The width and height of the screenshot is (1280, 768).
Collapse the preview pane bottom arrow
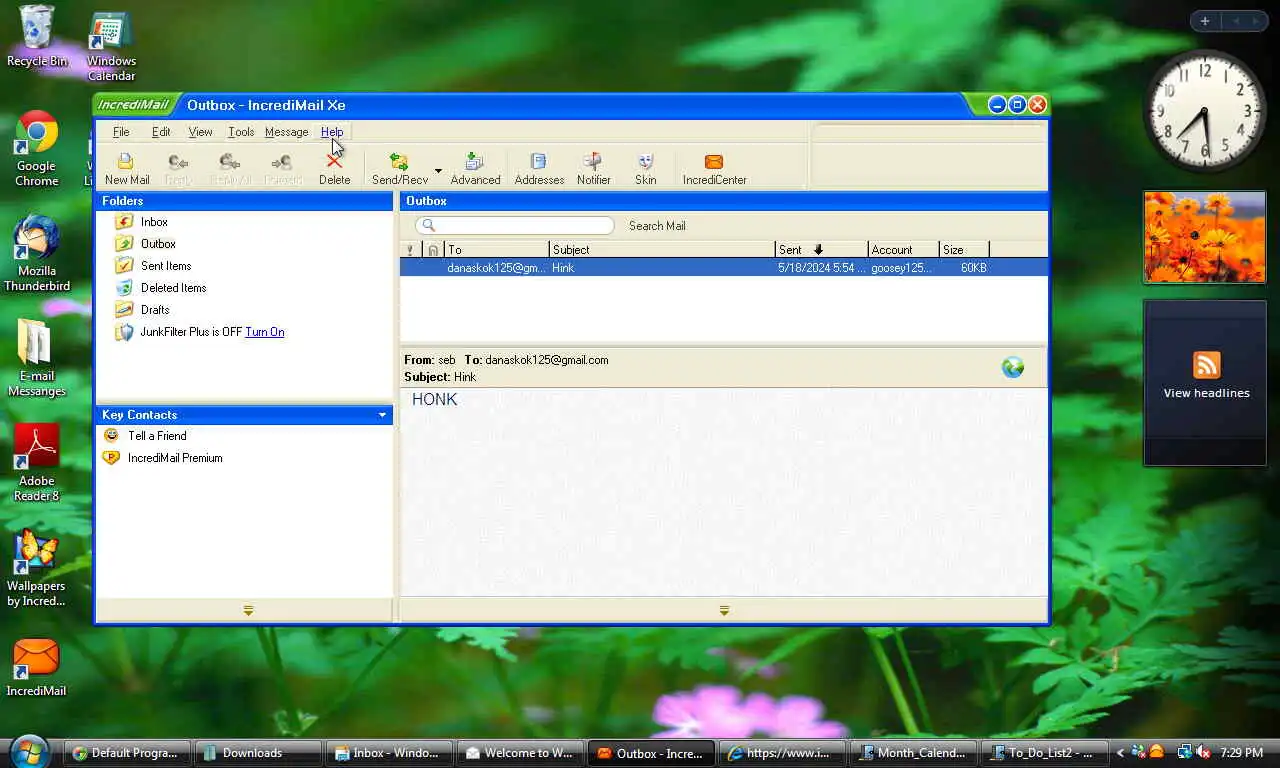click(x=724, y=610)
